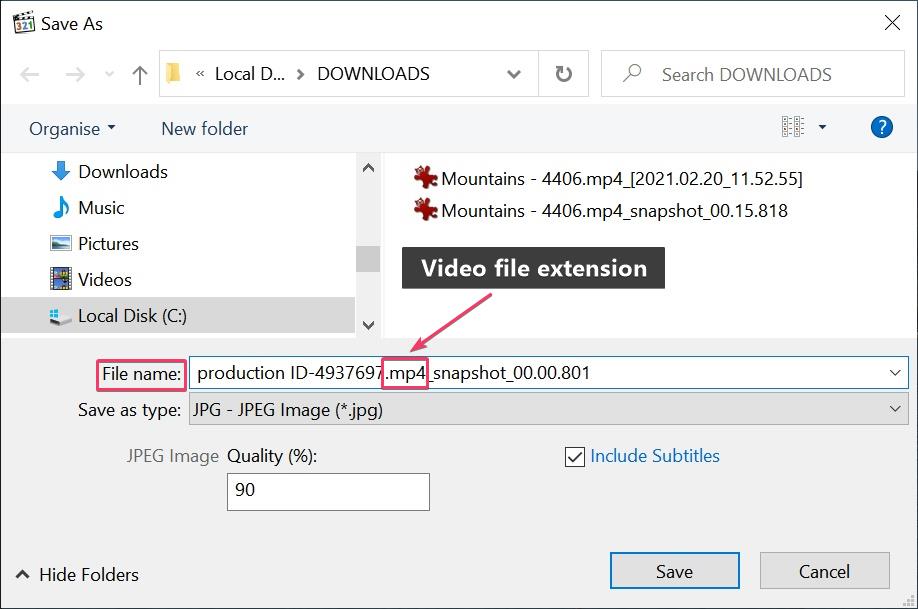Click the Save button
Screen dimensions: 918x609
(x=674, y=571)
